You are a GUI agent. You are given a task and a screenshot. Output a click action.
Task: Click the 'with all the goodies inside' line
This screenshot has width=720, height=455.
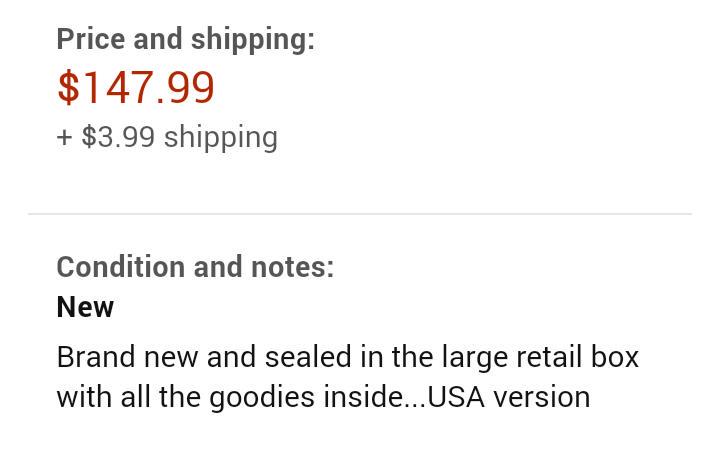[x=323, y=397]
